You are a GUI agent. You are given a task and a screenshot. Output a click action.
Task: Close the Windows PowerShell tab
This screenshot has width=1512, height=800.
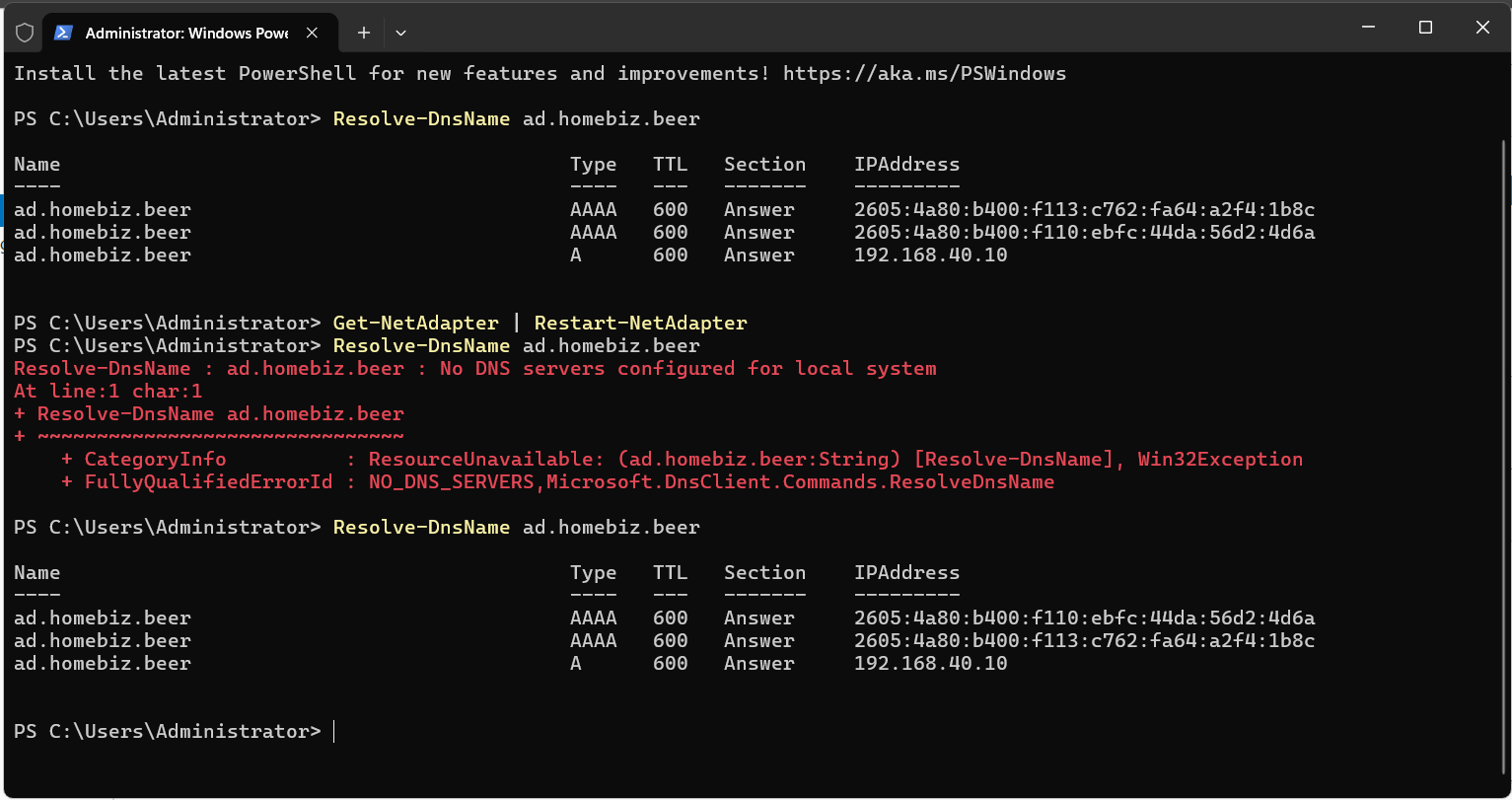point(312,33)
